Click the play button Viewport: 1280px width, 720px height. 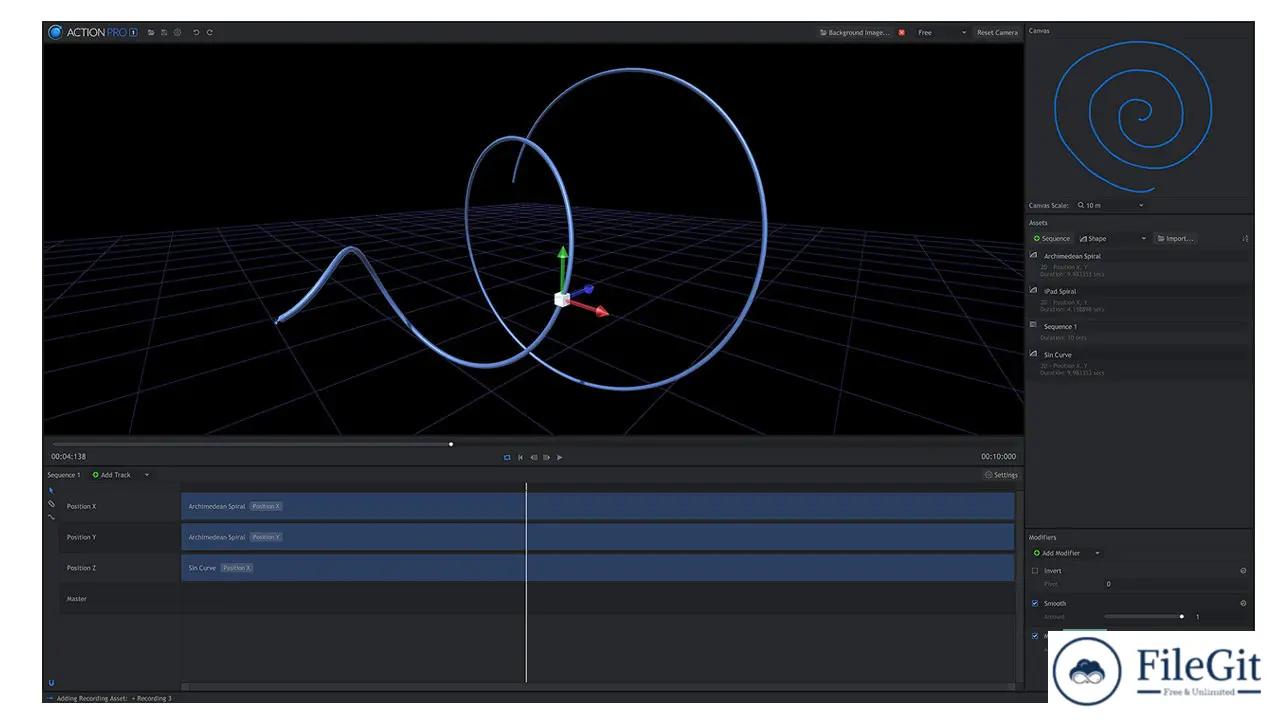[x=559, y=457]
